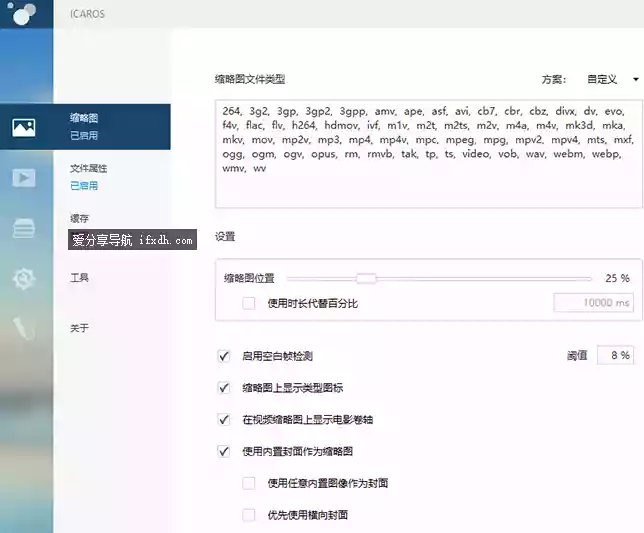Open the 关于 section
Screen dimensions: 644x533
(x=79, y=328)
